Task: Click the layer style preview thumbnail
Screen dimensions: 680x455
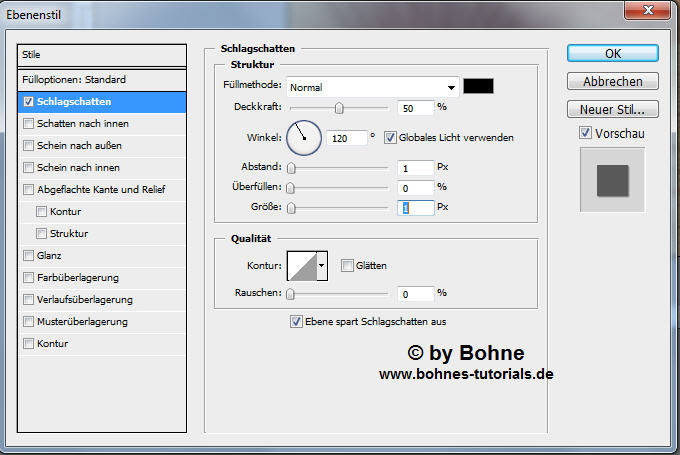Action: [612, 180]
